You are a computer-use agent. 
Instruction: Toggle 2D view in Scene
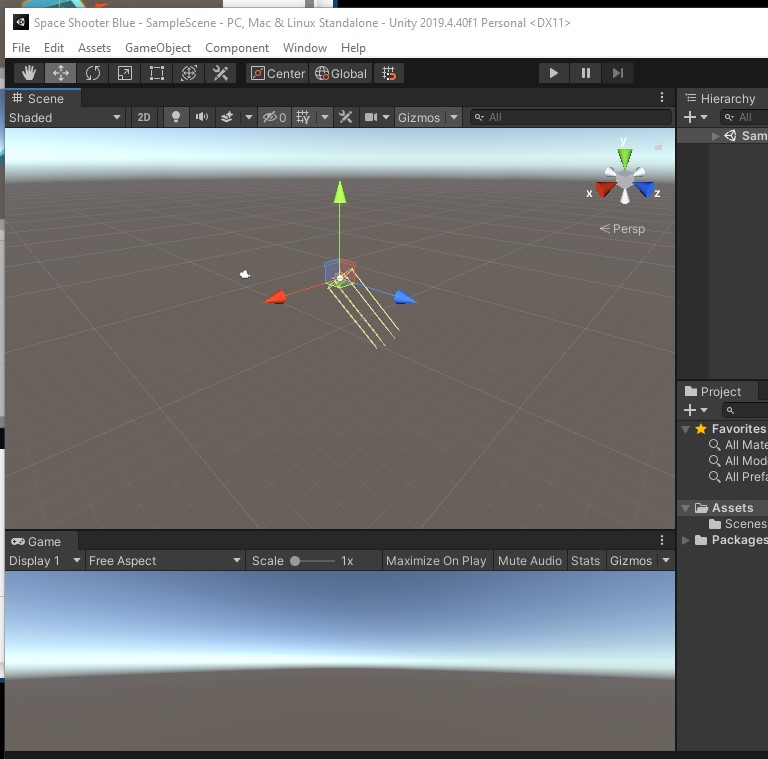(x=144, y=118)
